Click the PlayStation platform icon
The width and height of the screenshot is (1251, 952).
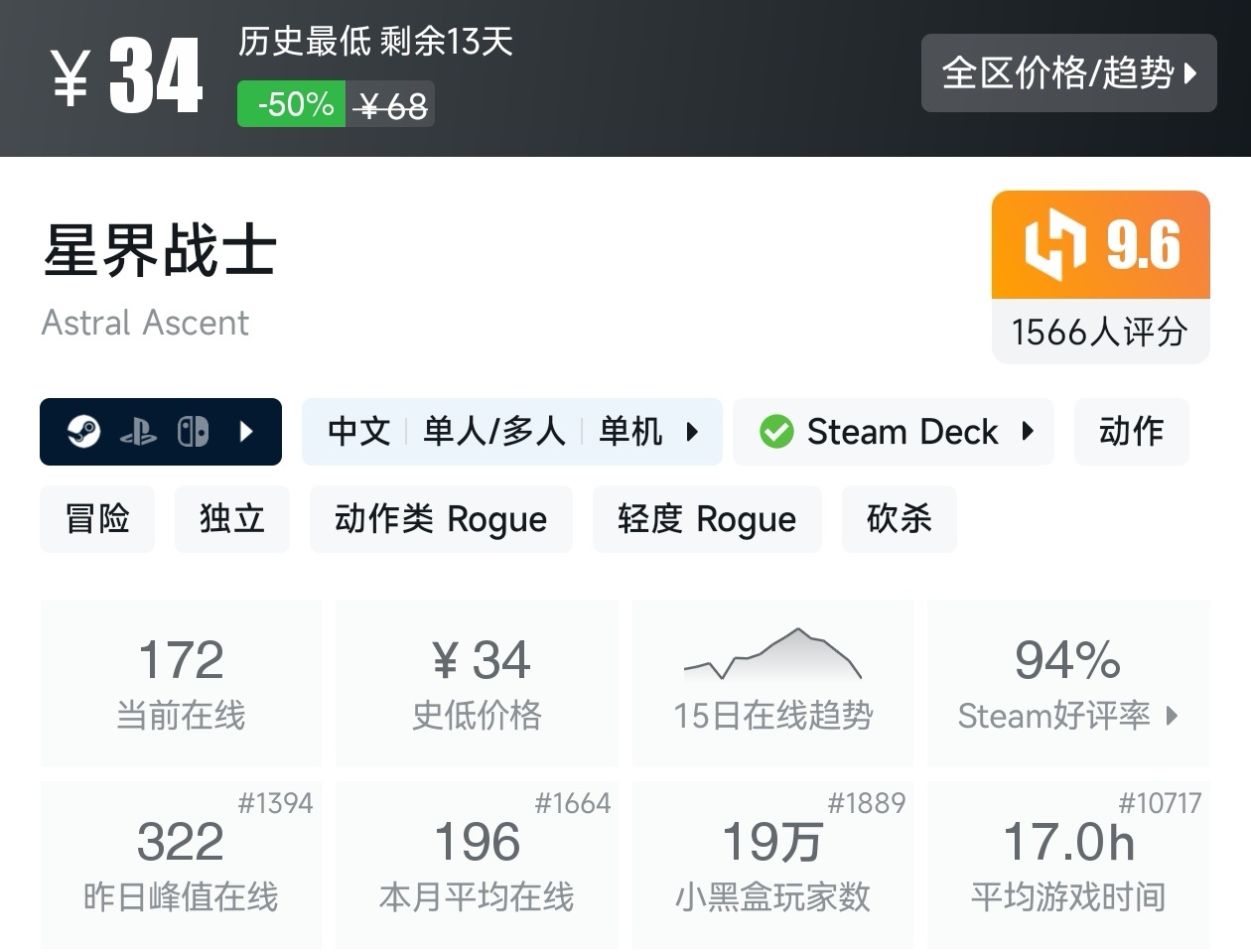pos(138,432)
